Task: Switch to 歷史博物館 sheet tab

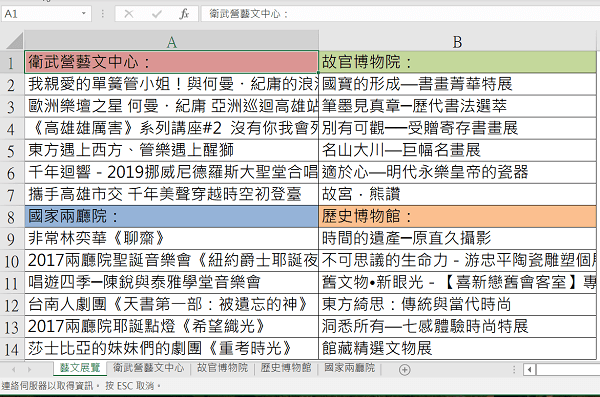Action: [x=286, y=368]
